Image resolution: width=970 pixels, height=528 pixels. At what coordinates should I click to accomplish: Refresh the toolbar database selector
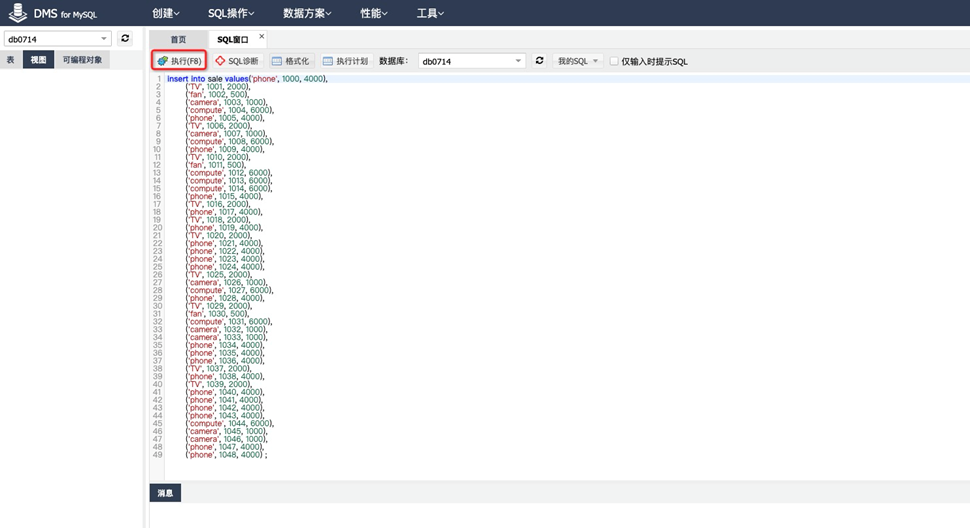pyautogui.click(x=539, y=61)
